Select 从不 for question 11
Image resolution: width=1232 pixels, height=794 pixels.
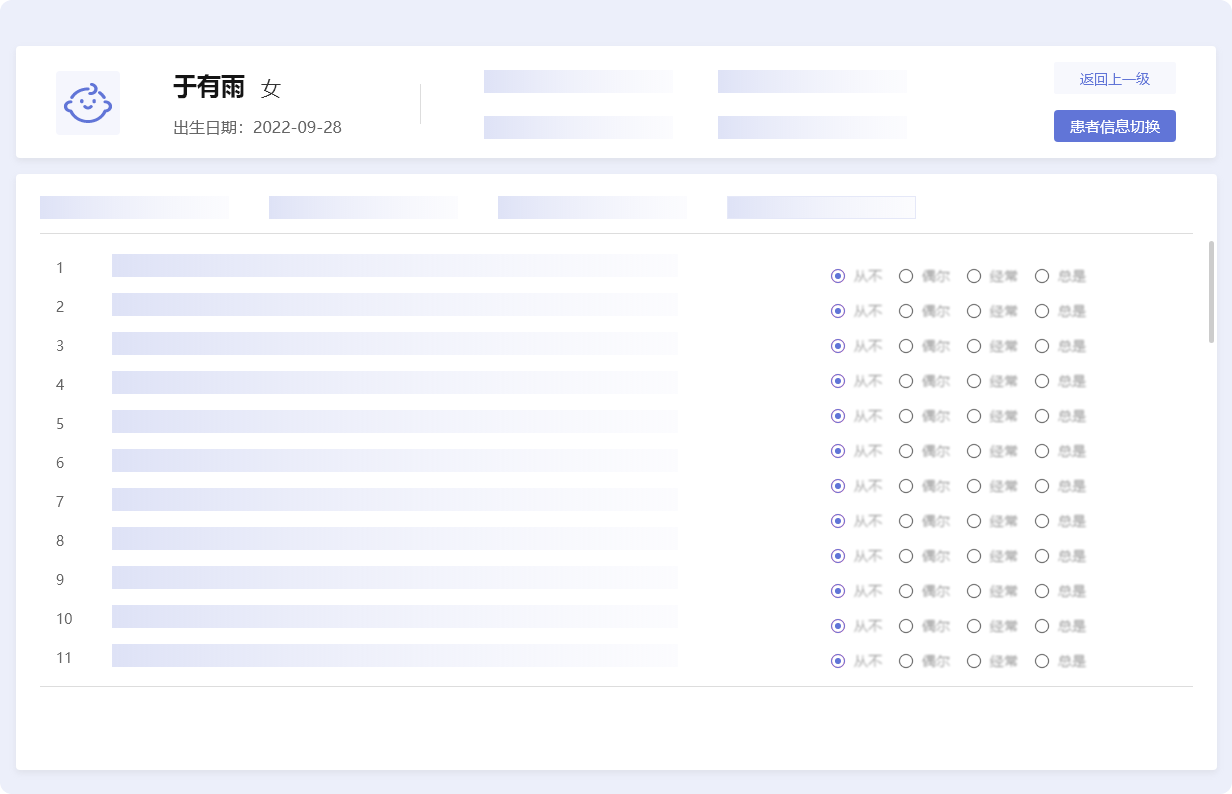(x=838, y=661)
